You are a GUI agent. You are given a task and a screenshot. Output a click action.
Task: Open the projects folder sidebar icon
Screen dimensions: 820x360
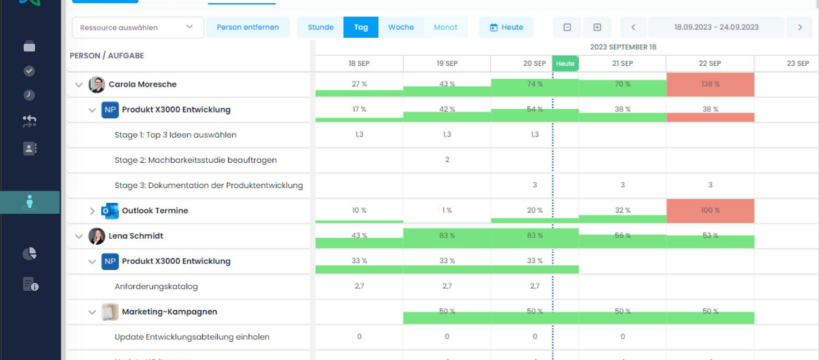point(29,46)
